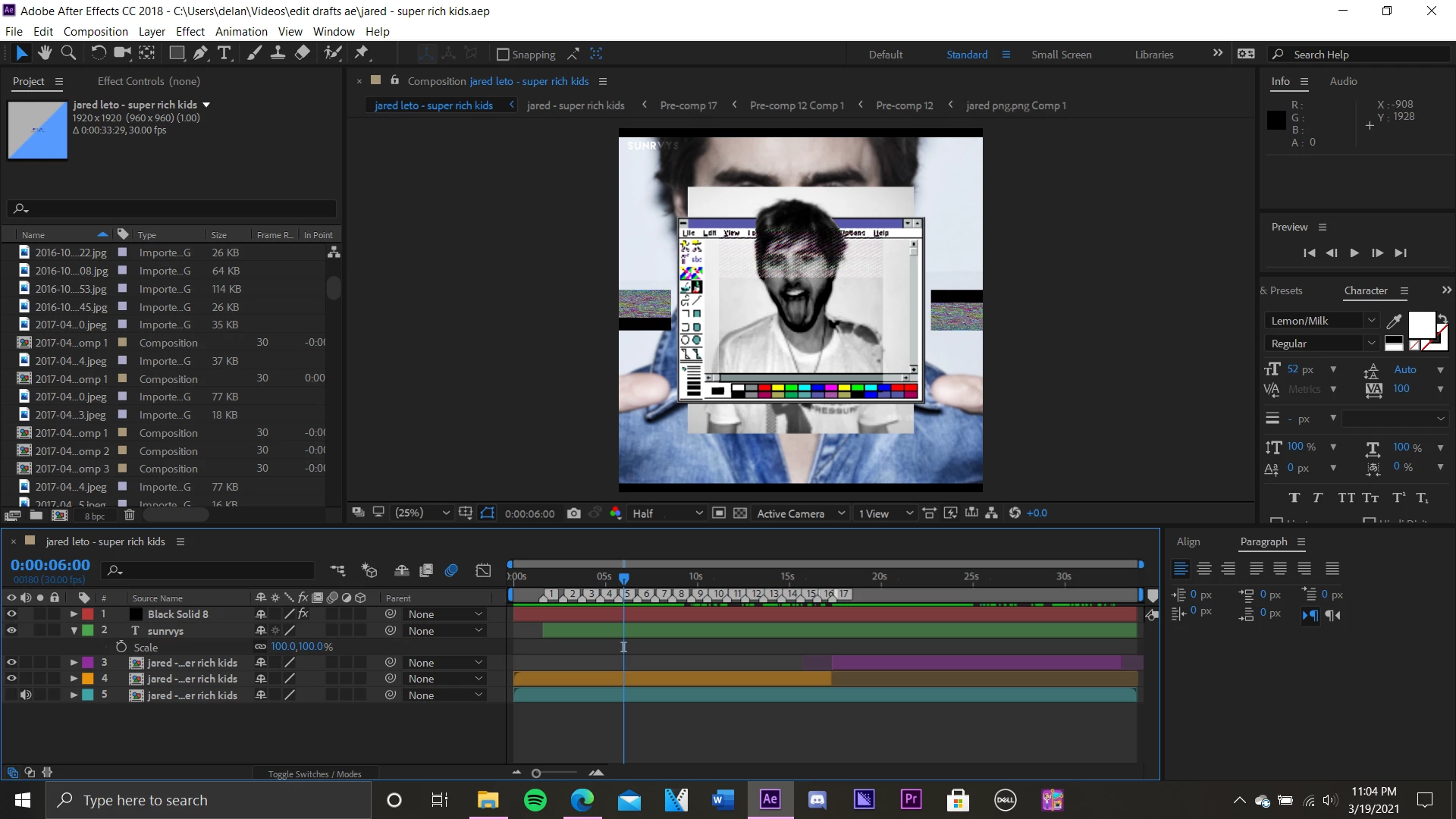Click the Puppet Pin tool

click(x=362, y=53)
